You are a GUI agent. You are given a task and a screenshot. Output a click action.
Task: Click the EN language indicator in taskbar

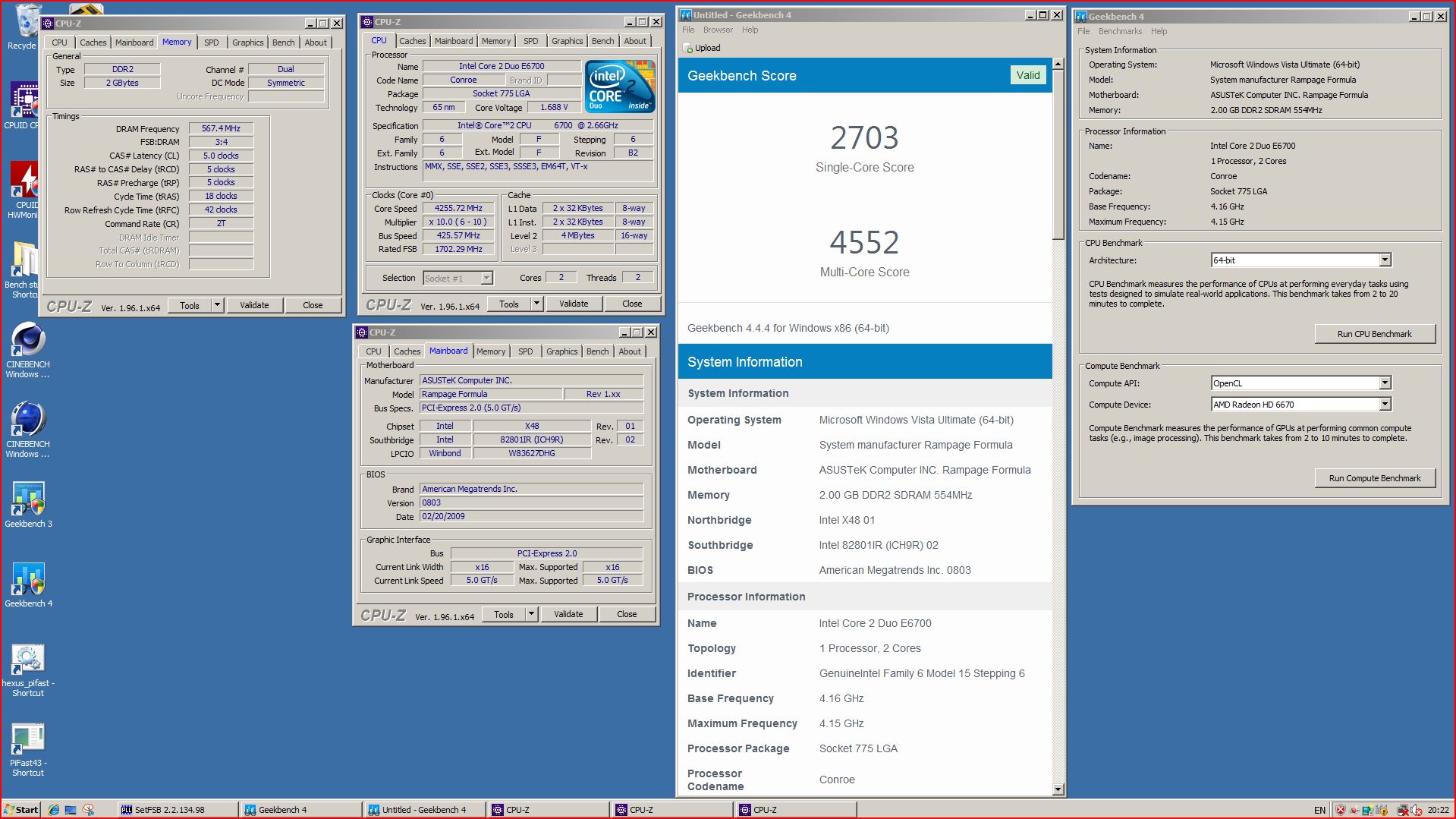[x=1319, y=810]
